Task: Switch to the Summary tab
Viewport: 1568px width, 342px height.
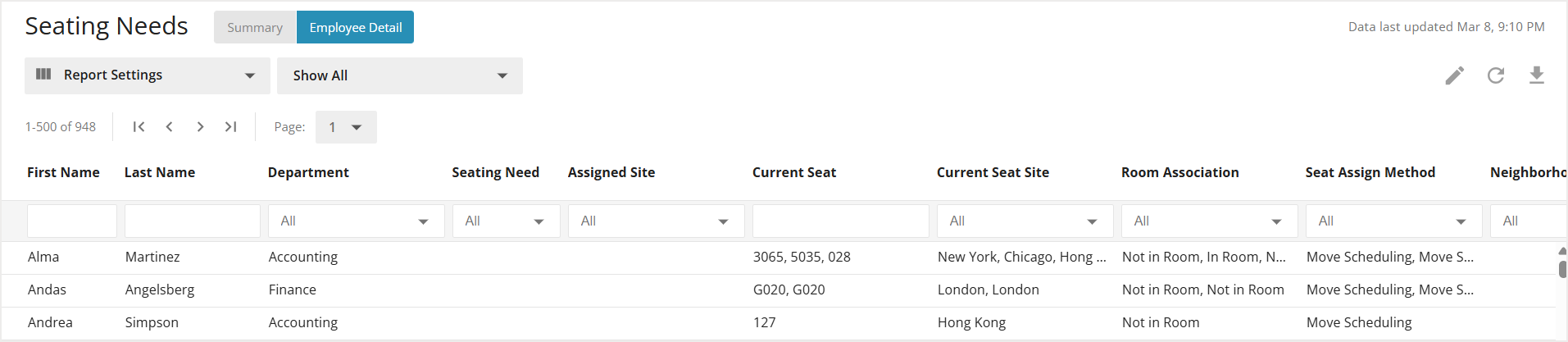Action: click(x=255, y=27)
